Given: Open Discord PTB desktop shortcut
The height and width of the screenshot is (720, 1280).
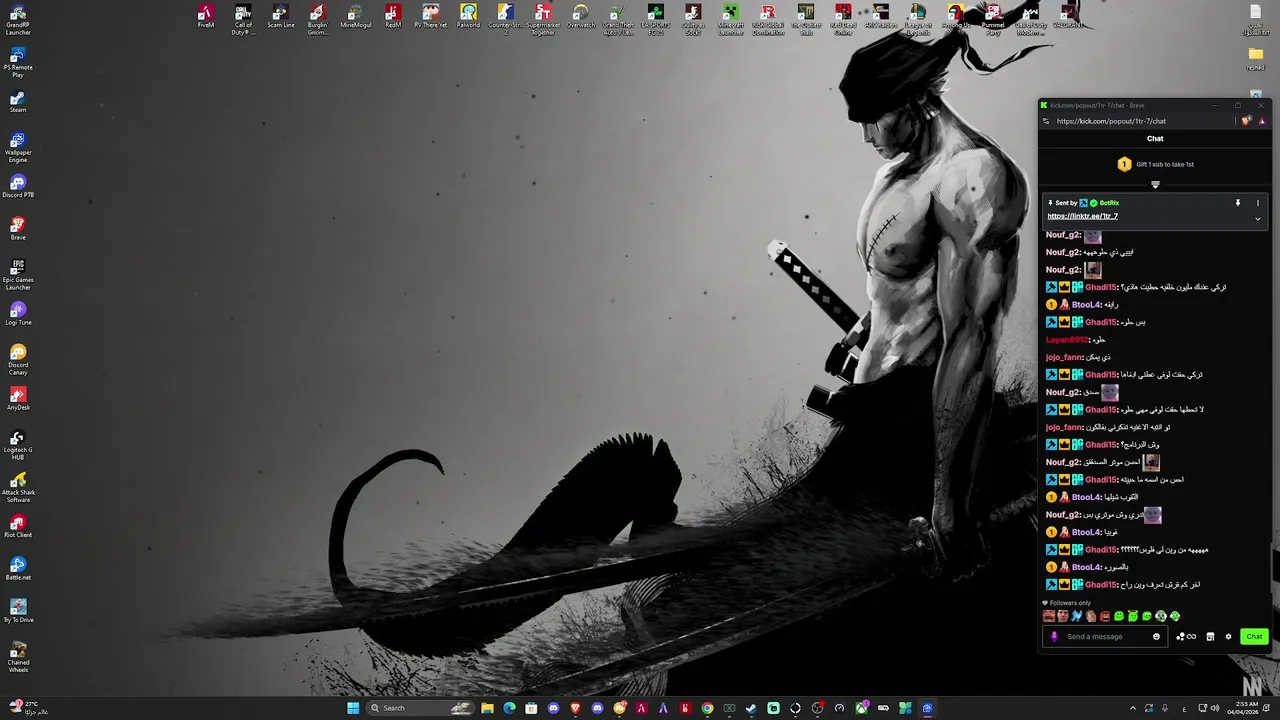Looking at the screenshot, I should (18, 187).
